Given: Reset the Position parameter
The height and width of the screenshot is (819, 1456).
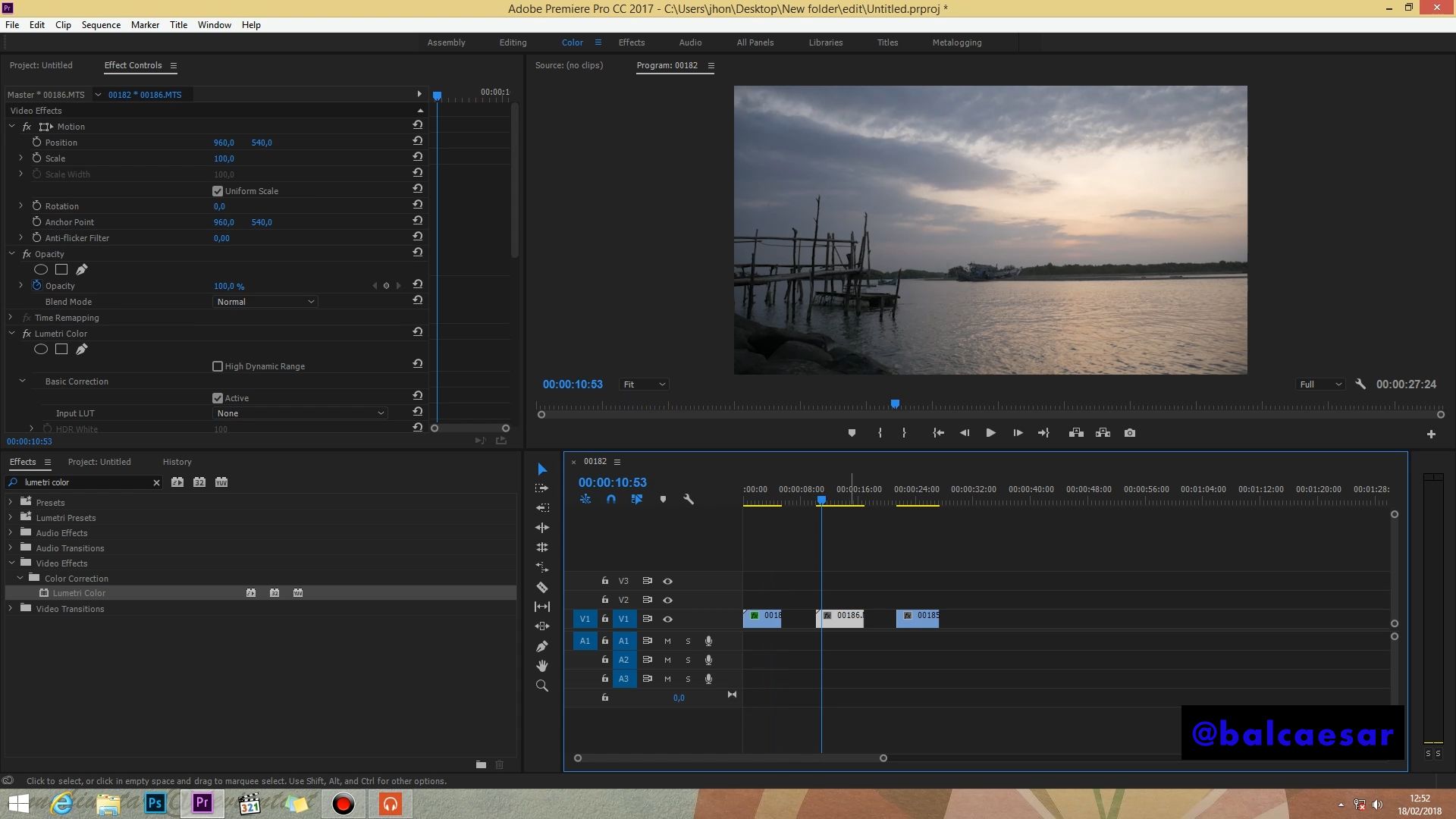Looking at the screenshot, I should 417,142.
